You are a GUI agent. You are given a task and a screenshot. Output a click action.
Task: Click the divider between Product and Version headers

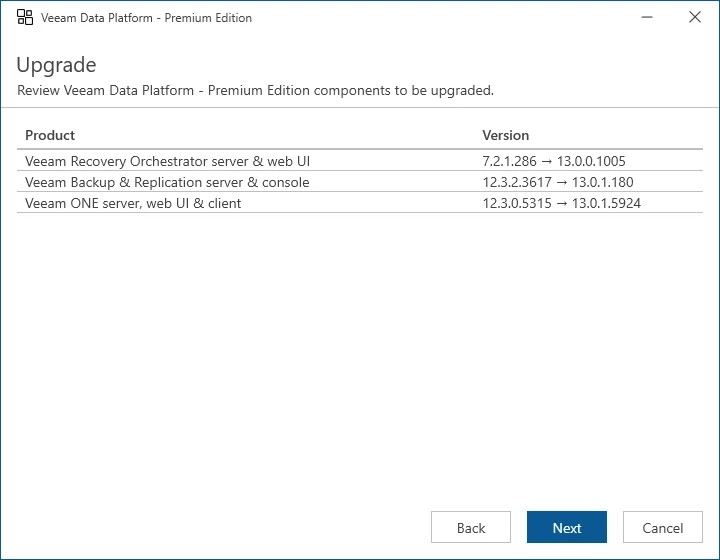click(x=474, y=135)
